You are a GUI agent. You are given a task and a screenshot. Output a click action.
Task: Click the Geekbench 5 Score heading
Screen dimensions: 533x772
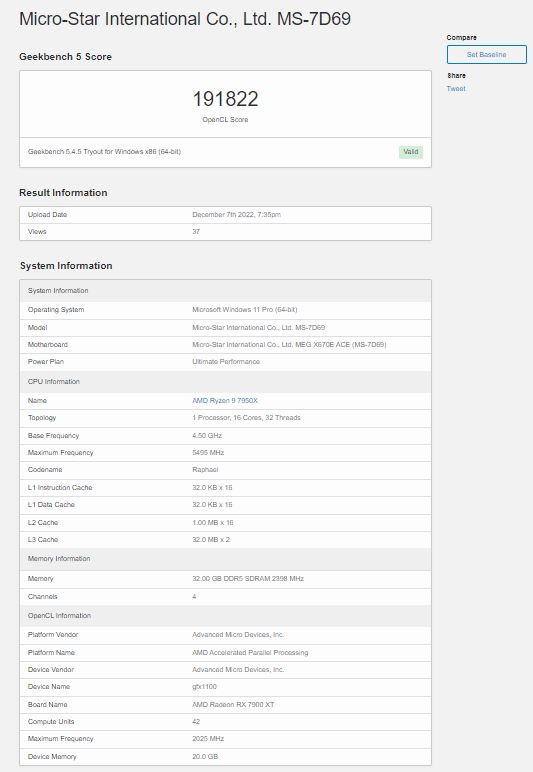tap(65, 57)
